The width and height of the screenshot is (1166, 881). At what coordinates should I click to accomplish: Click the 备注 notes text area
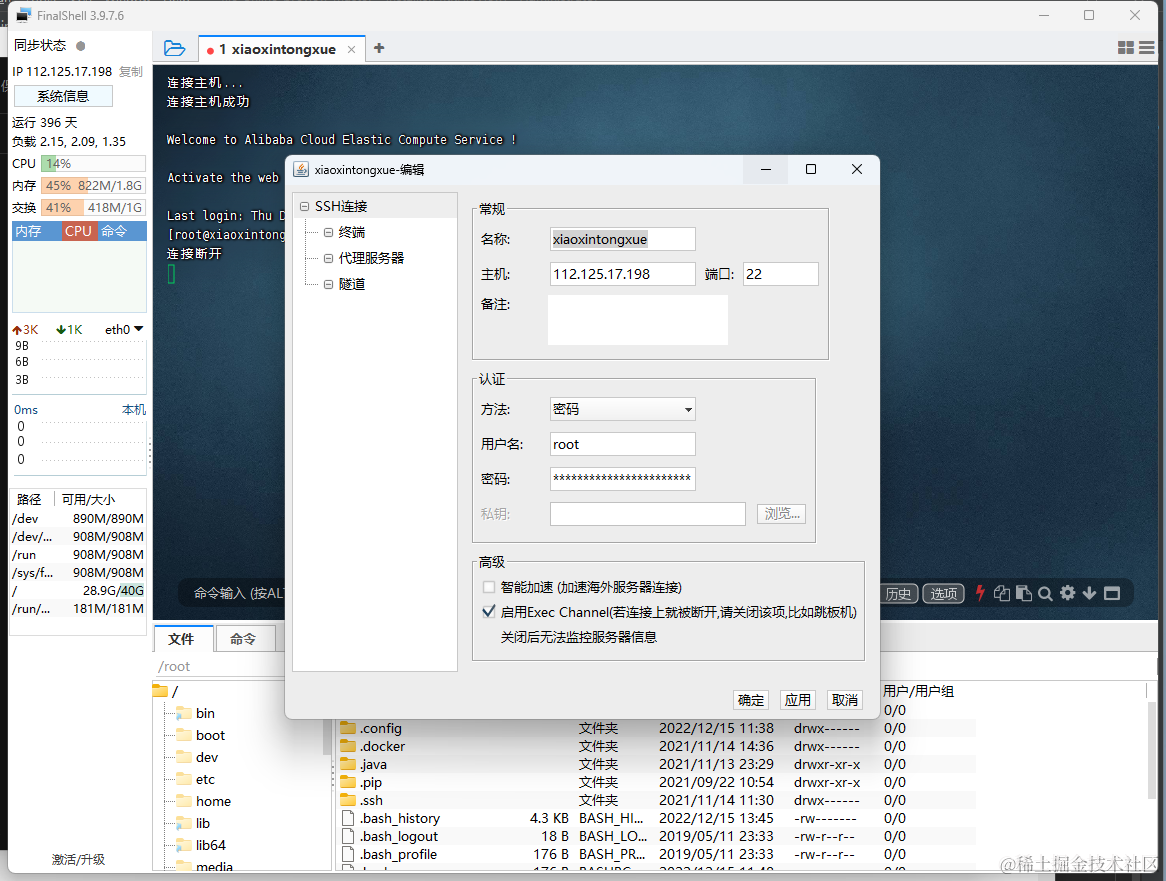point(638,320)
